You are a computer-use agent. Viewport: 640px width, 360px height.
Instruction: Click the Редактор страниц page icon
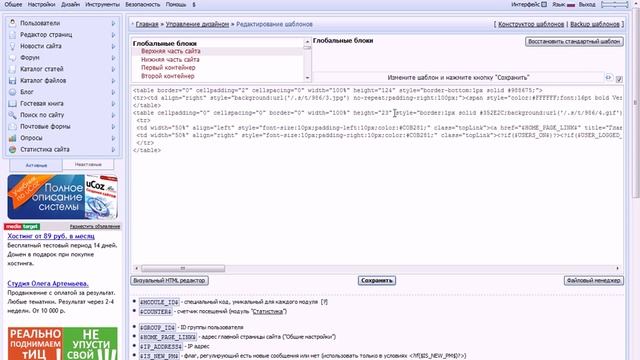(13, 35)
